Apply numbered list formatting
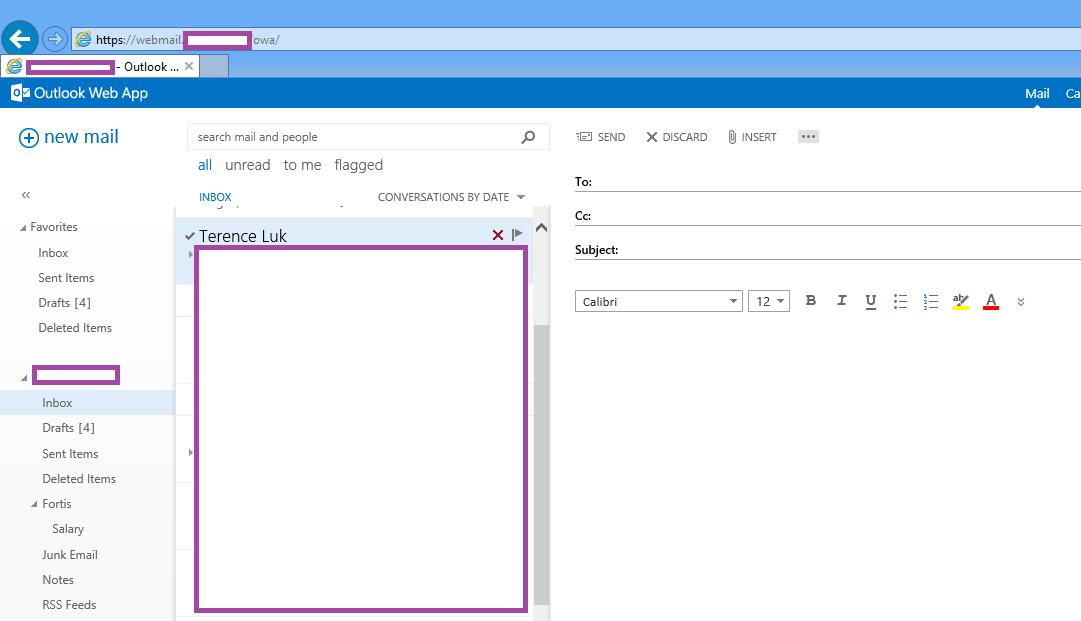Screen dimensions: 1081x621 click(x=931, y=301)
